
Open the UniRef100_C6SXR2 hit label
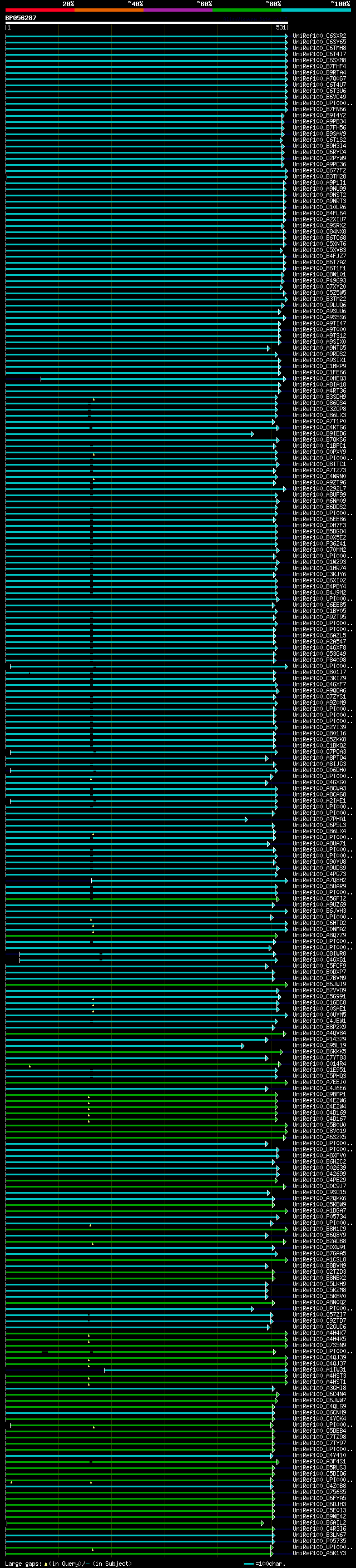(319, 36)
